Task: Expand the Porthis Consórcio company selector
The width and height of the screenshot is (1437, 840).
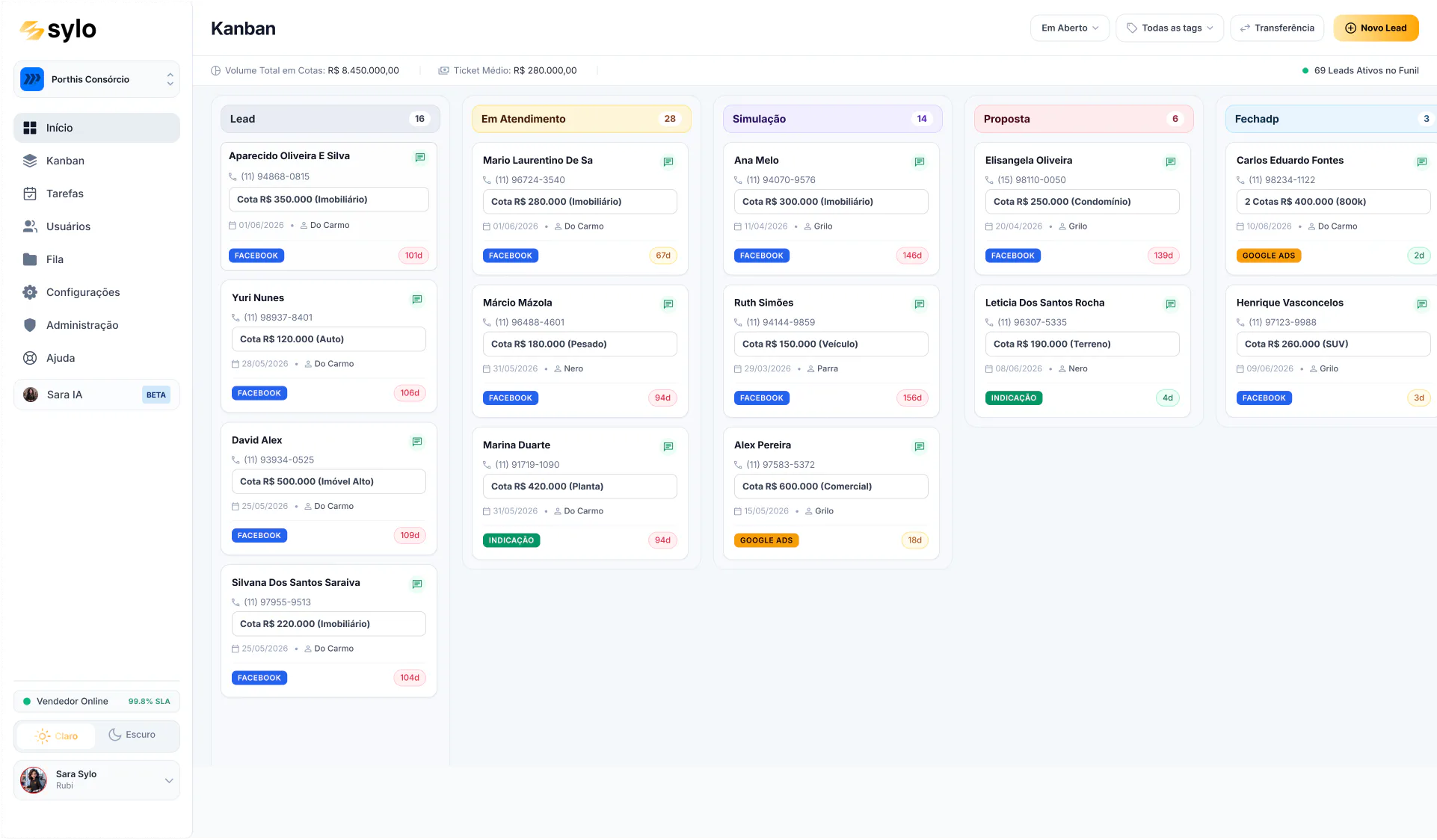Action: point(96,79)
